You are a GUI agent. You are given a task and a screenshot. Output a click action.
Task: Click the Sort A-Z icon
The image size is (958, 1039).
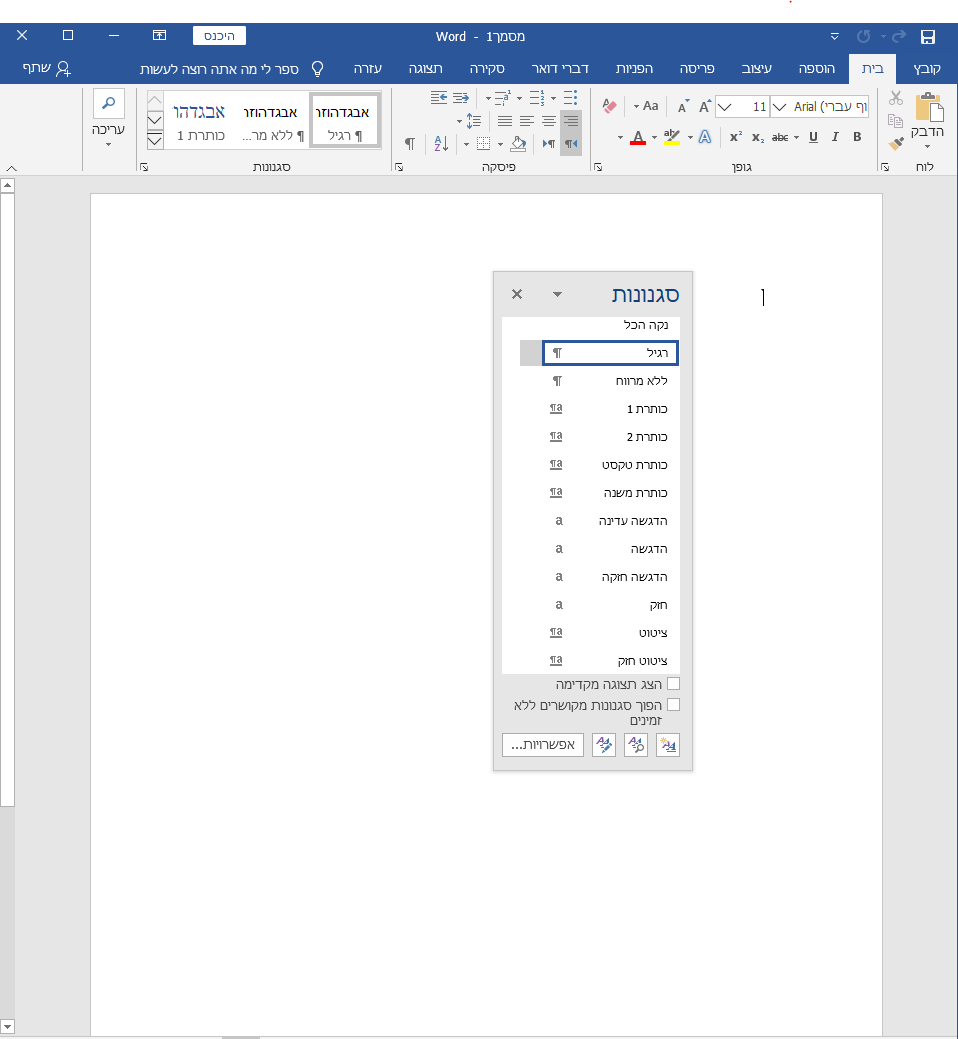coord(441,143)
